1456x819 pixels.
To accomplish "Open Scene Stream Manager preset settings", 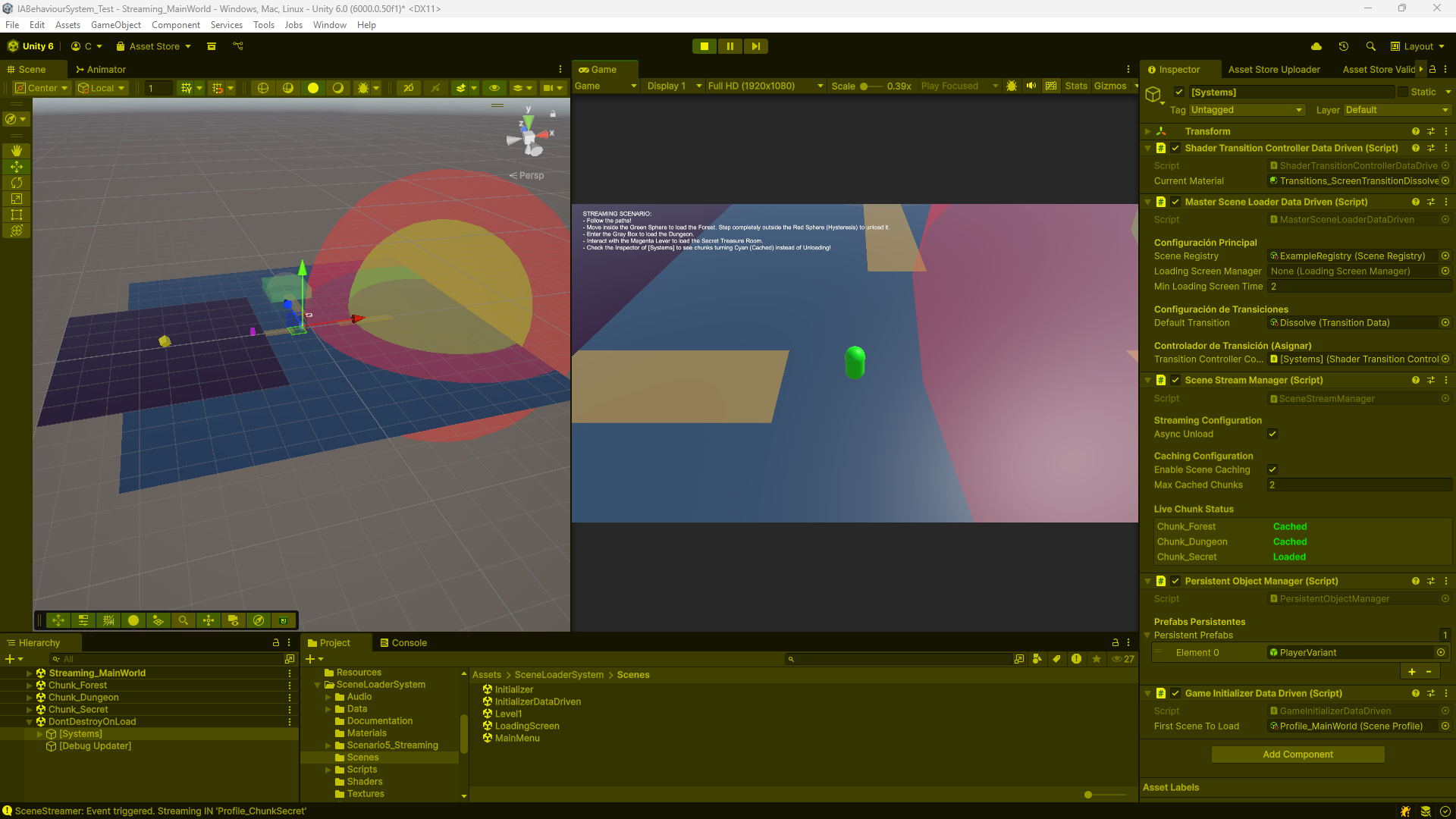I will coord(1431,380).
